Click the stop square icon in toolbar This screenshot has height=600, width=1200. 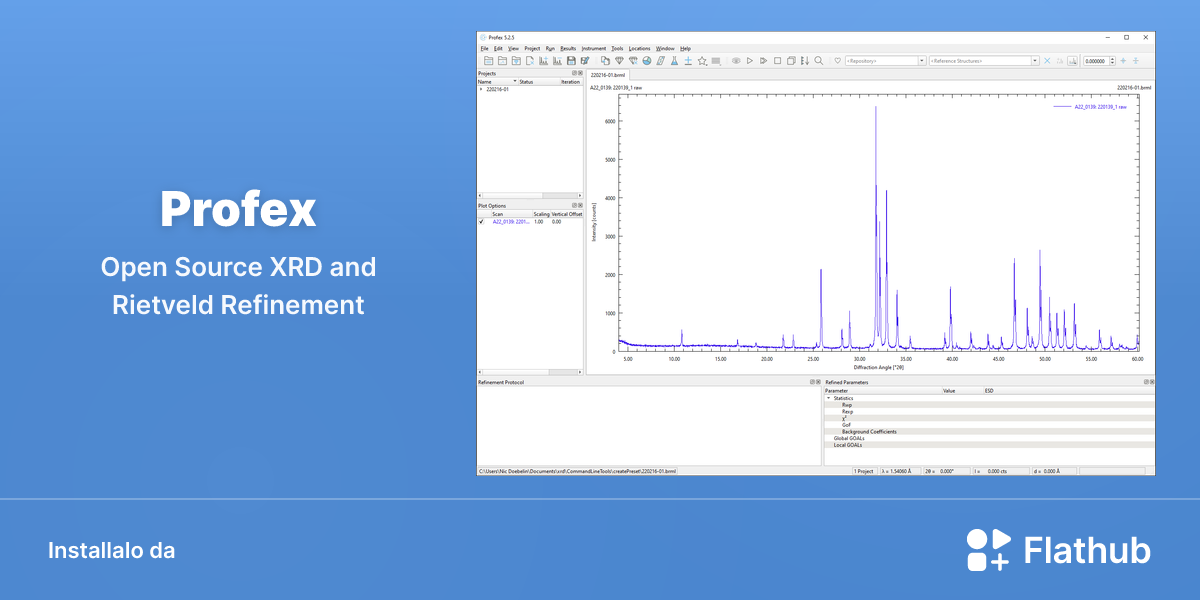click(777, 60)
